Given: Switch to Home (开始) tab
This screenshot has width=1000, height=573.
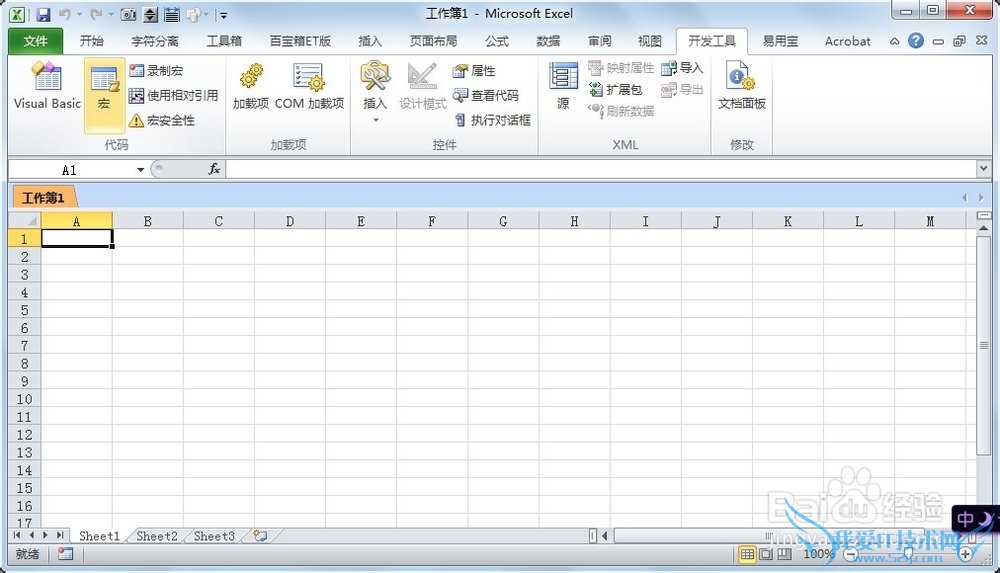Looking at the screenshot, I should (91, 41).
